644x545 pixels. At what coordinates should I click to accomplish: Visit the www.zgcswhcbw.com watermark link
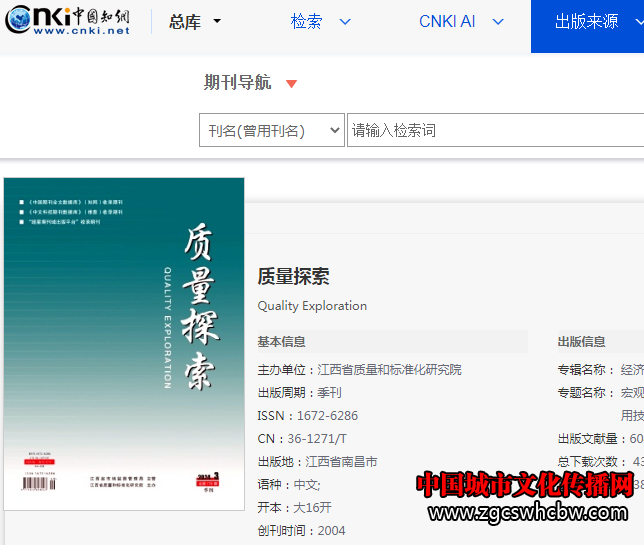point(530,514)
